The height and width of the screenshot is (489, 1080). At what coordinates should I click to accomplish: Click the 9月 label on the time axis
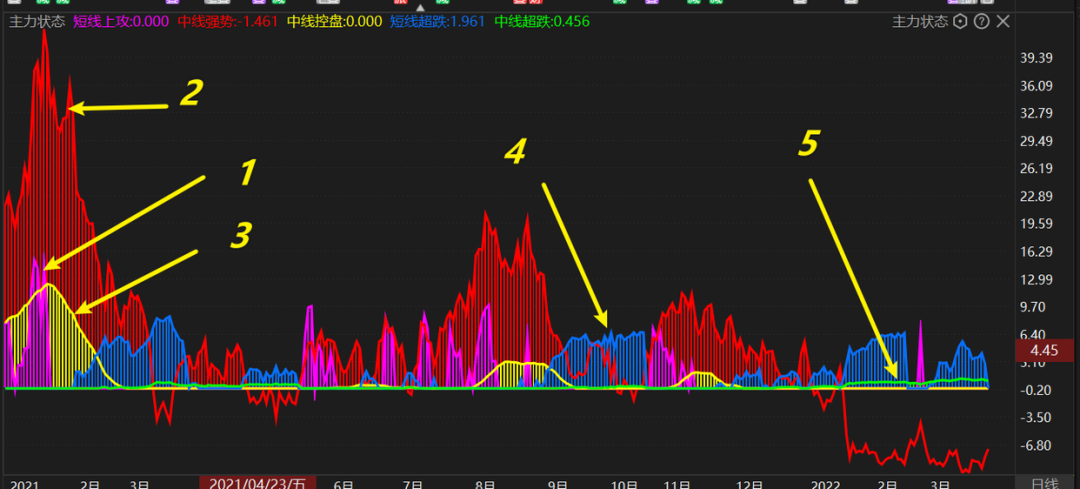[557, 484]
